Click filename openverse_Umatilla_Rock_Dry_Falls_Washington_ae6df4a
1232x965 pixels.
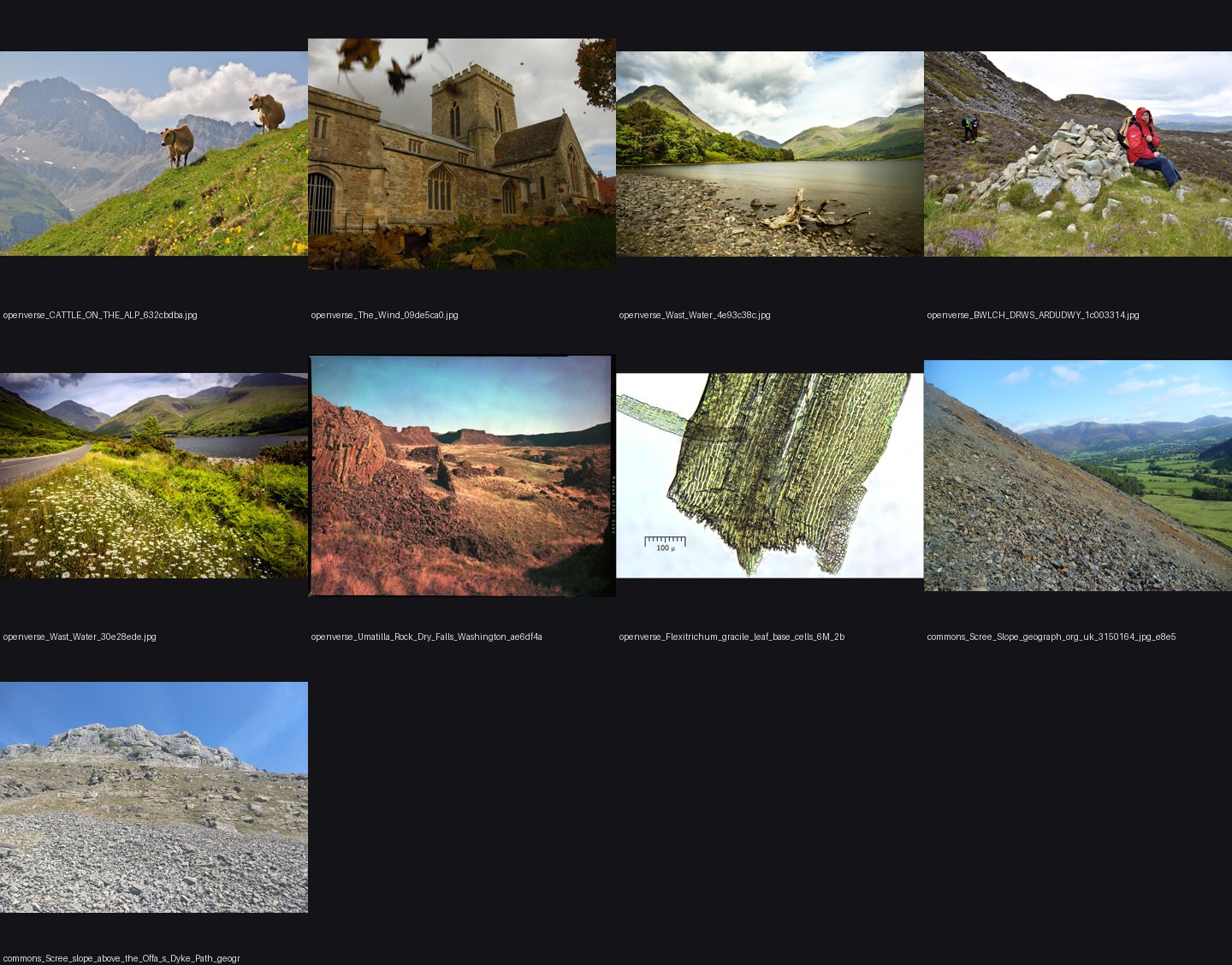coord(427,636)
